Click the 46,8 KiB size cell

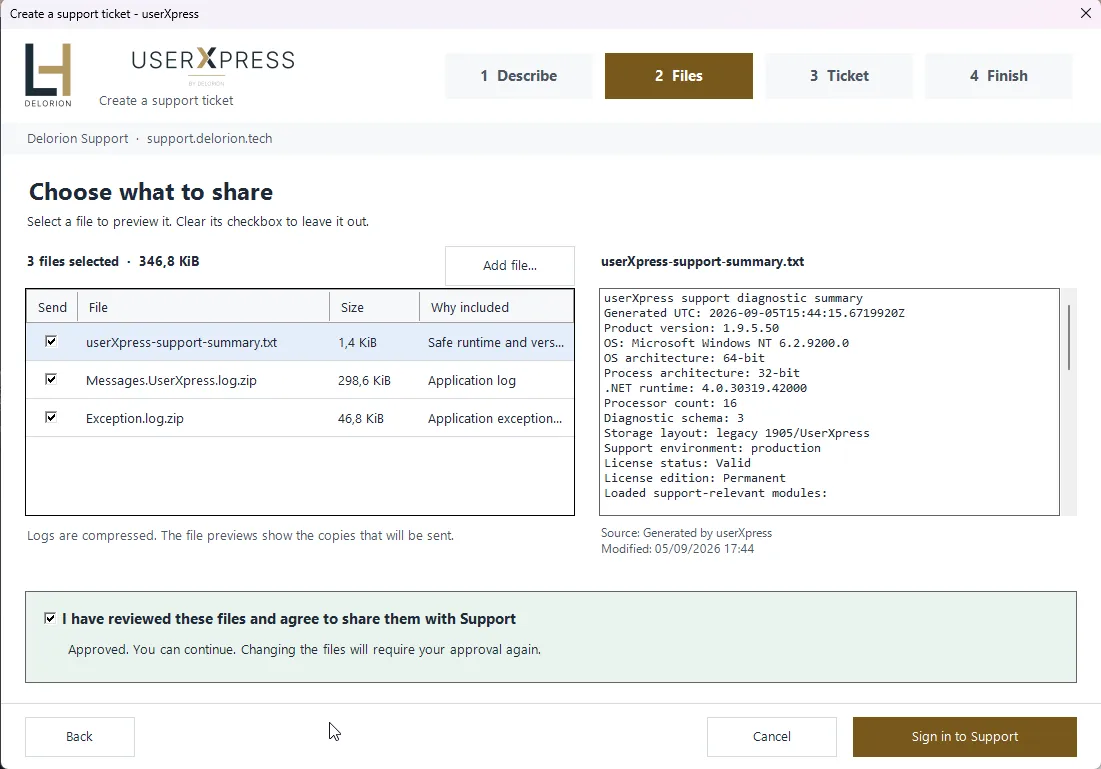(361, 419)
